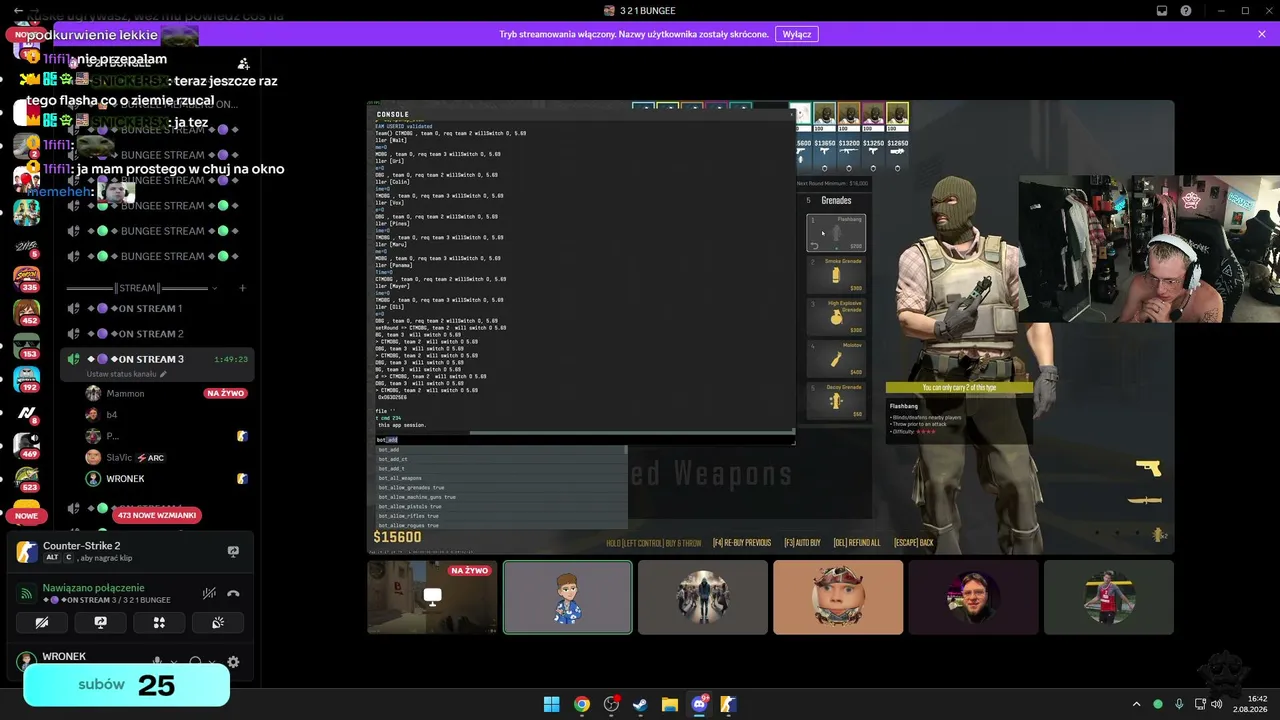The width and height of the screenshot is (1280, 720).
Task: Join the ON STREAM 1 voice channel
Action: click(x=155, y=308)
